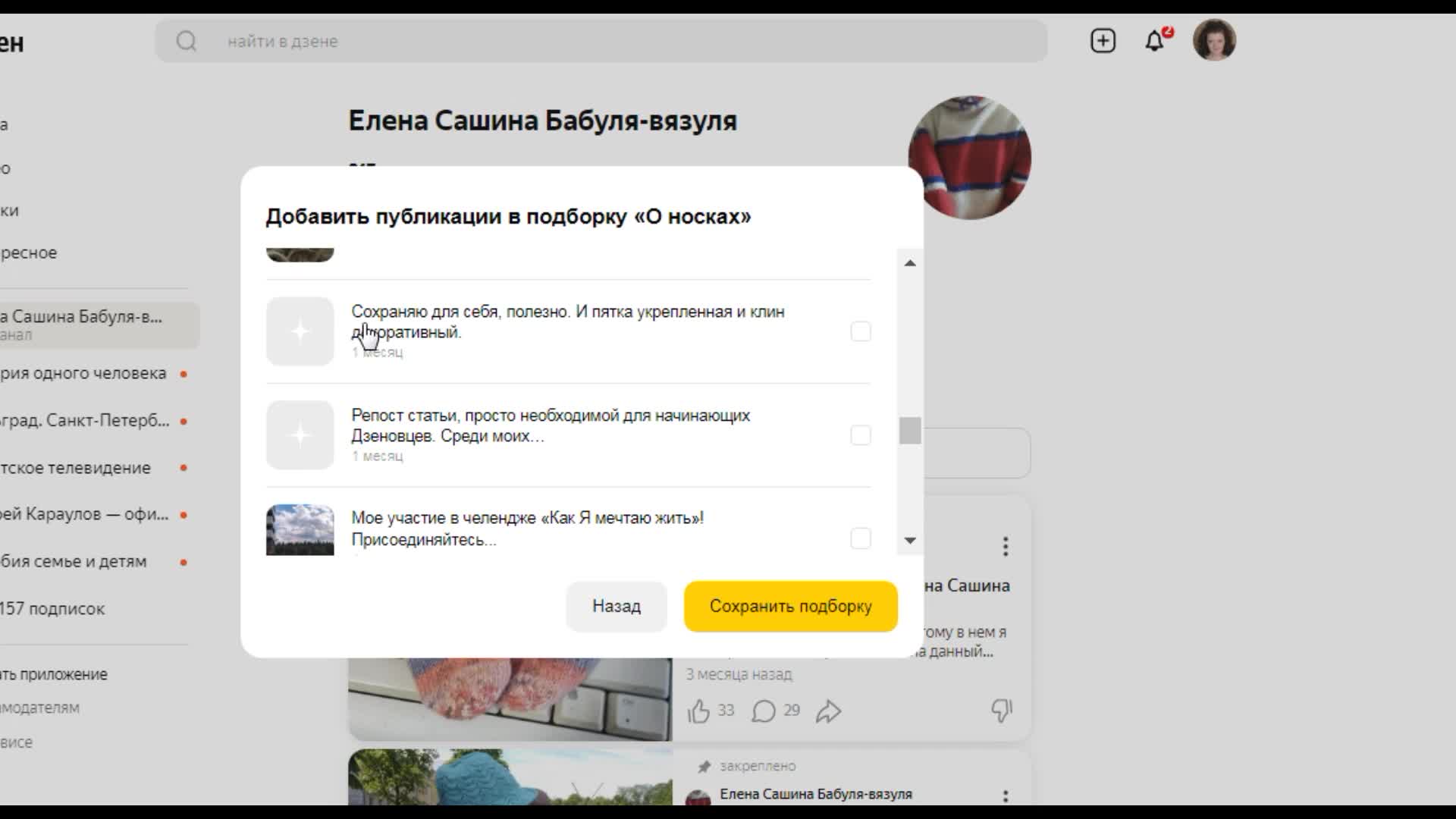Open the '157 подписок' link
Image resolution: width=1456 pixels, height=819 pixels.
coord(52,609)
